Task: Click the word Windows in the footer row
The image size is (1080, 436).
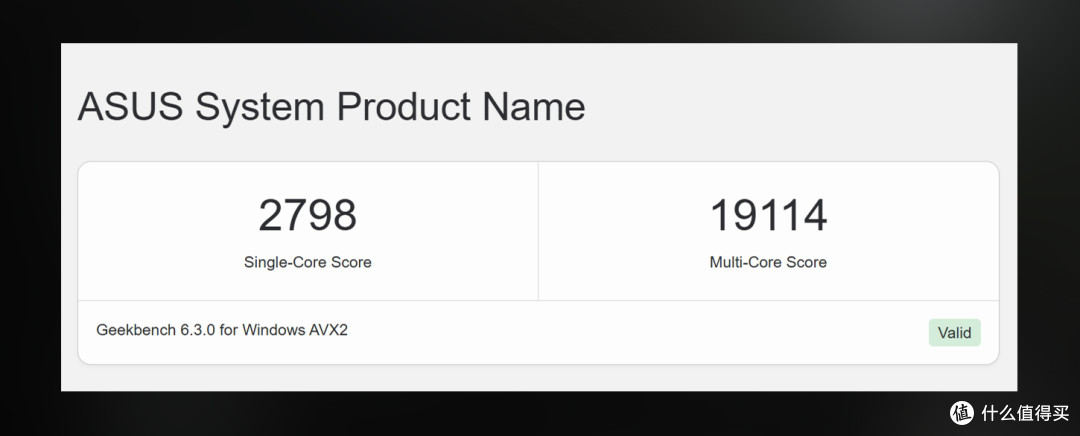Action: (273, 330)
